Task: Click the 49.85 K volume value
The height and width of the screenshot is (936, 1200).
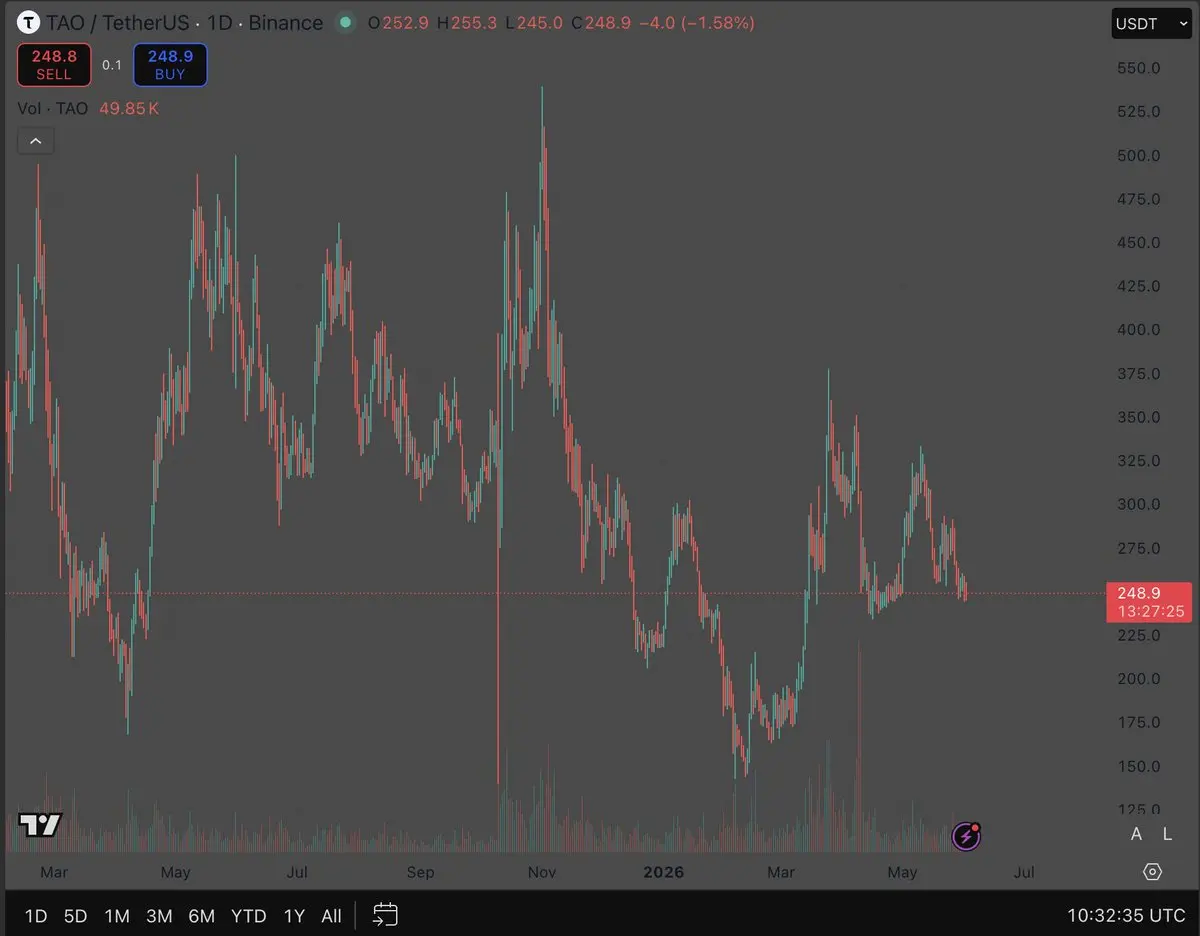Action: click(x=129, y=108)
